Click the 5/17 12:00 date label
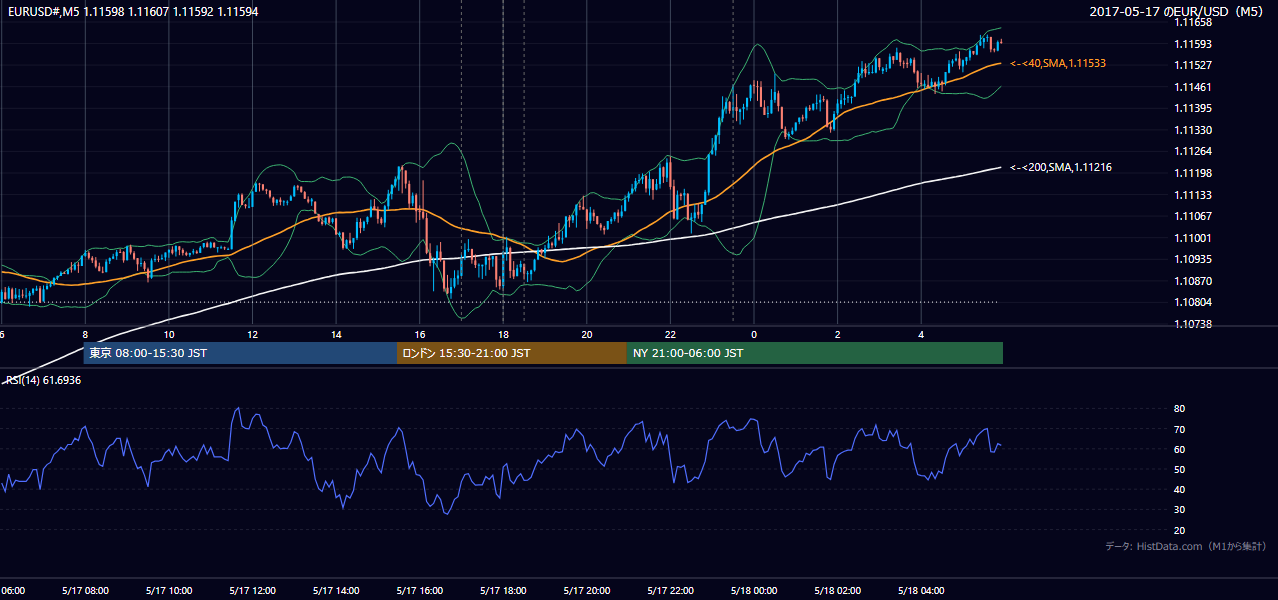1278x600 pixels. 252,591
